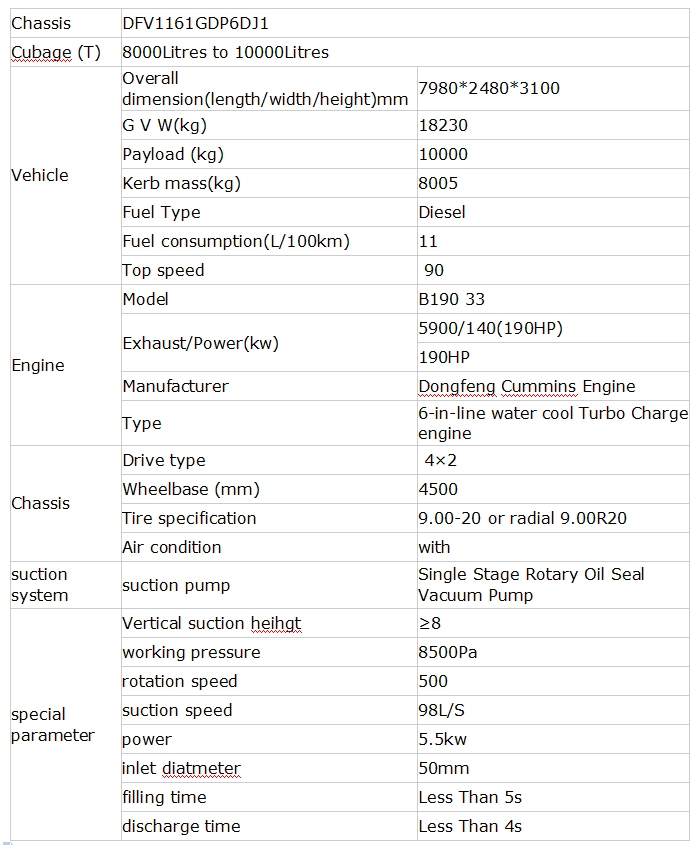Click the engine model B190 33 cell
The width and height of the screenshot is (699, 845).
click(x=553, y=299)
